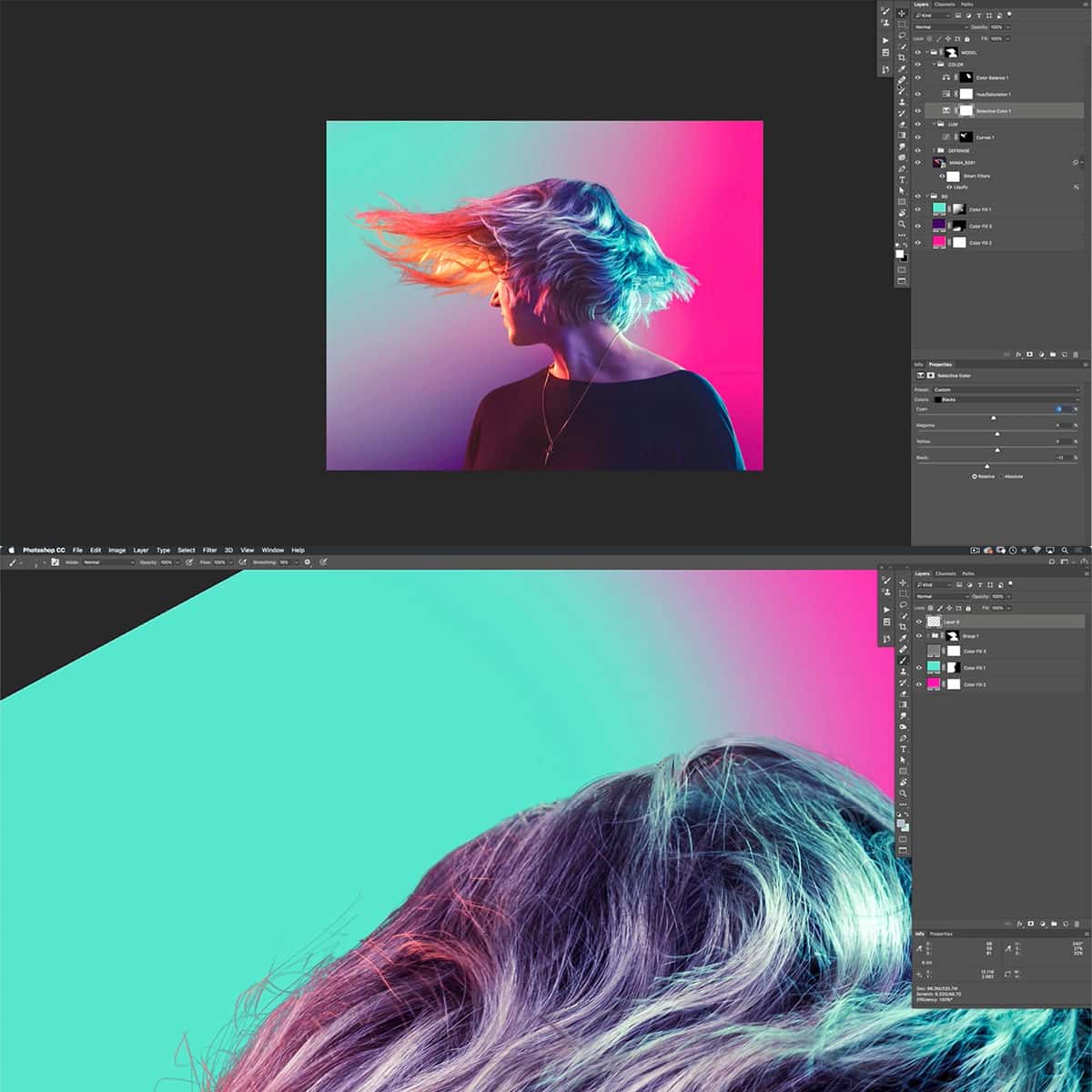The height and width of the screenshot is (1092, 1092).
Task: Click the Curves 1 adjustment layer icon
Action: click(946, 137)
